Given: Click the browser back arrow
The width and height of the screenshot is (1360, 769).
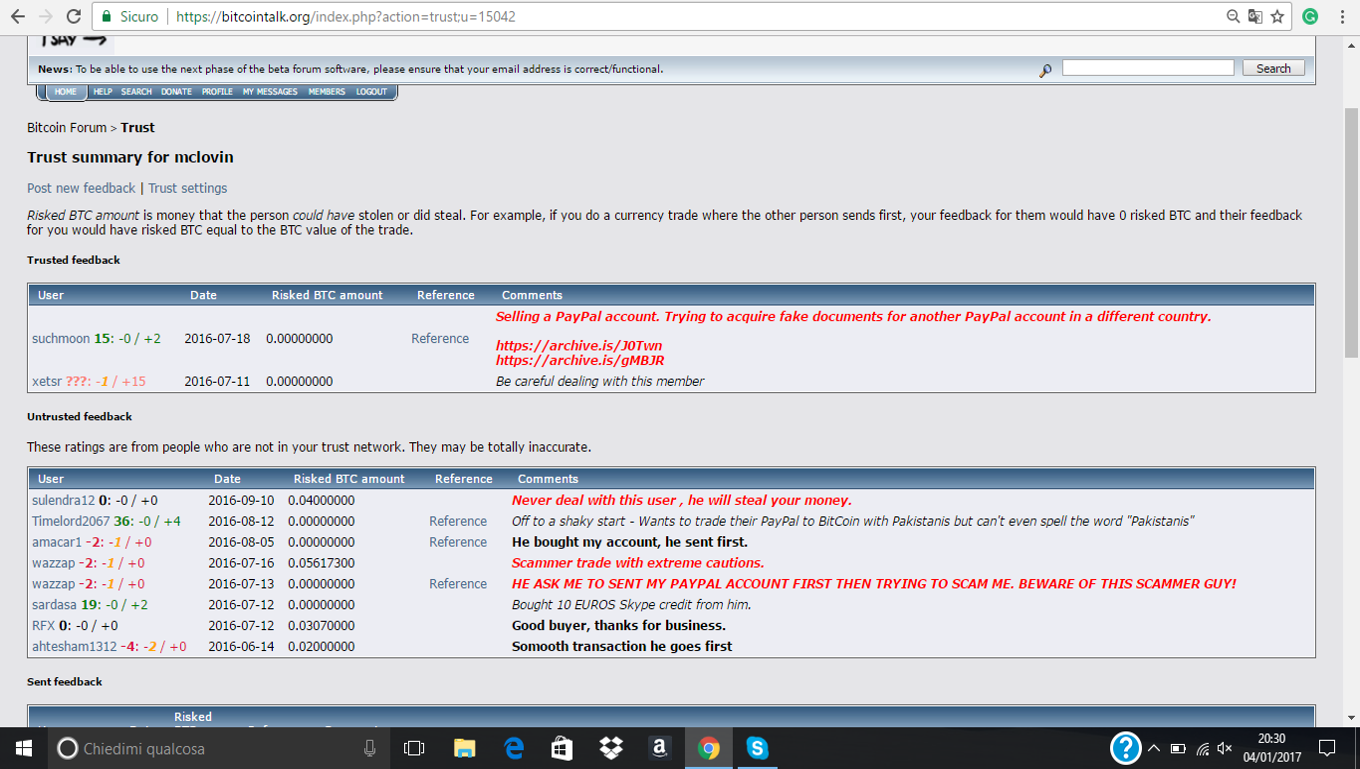Looking at the screenshot, I should point(17,16).
